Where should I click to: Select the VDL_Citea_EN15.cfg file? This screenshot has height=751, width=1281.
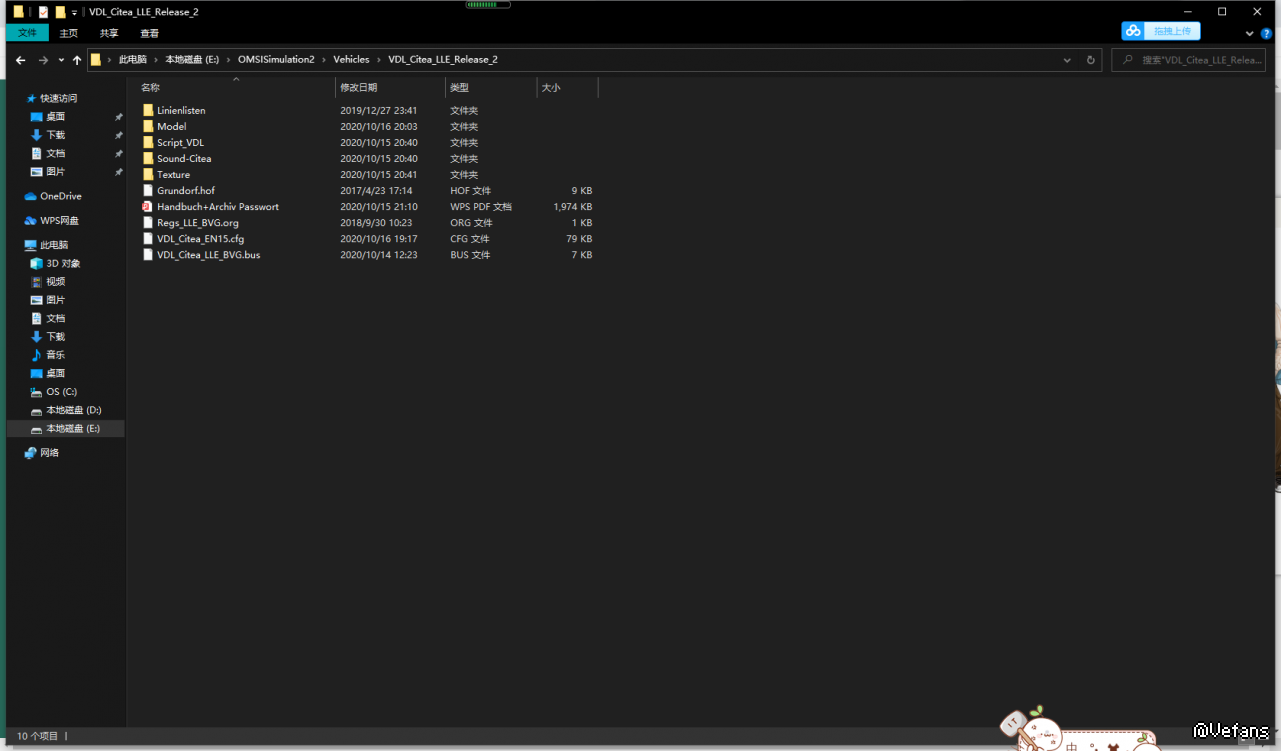200,238
